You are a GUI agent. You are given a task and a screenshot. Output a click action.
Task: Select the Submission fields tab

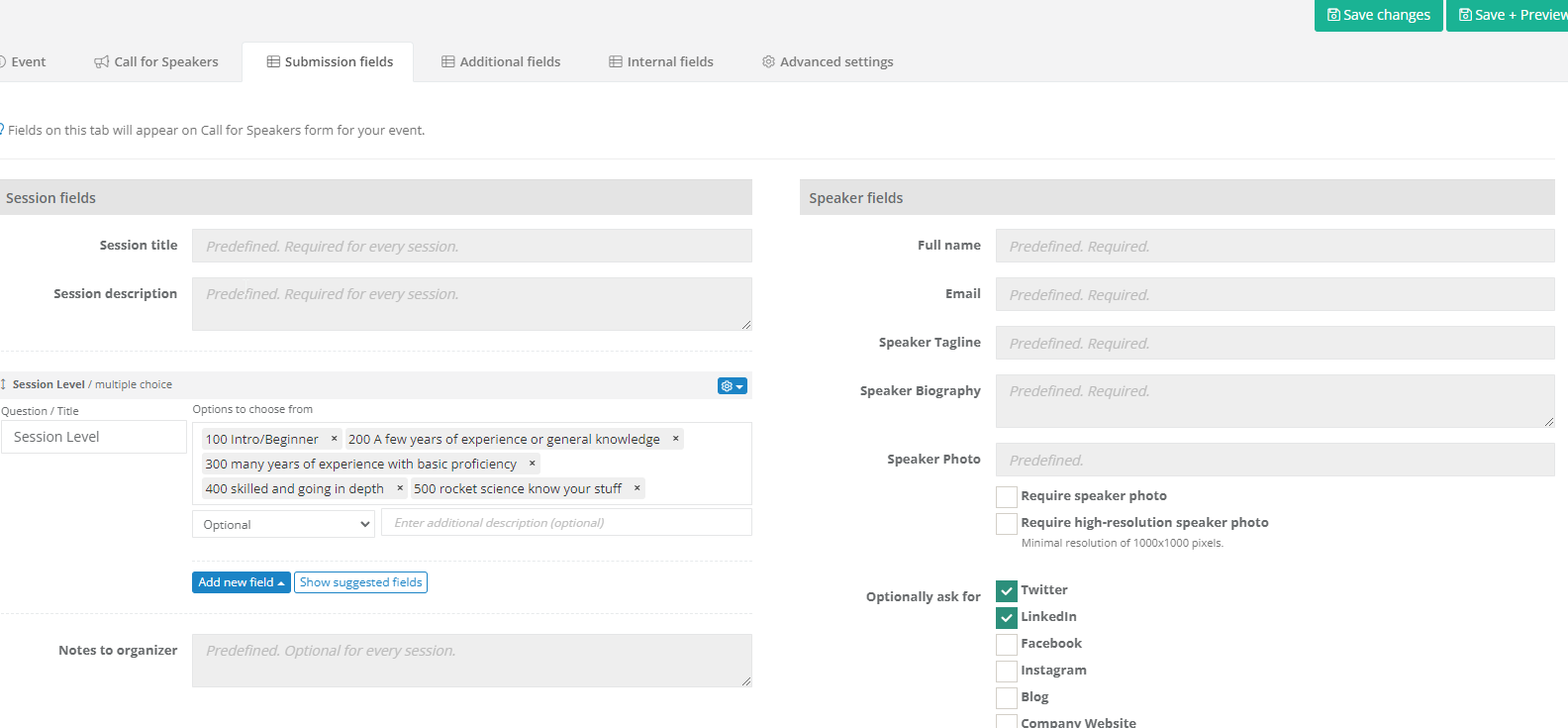point(328,61)
